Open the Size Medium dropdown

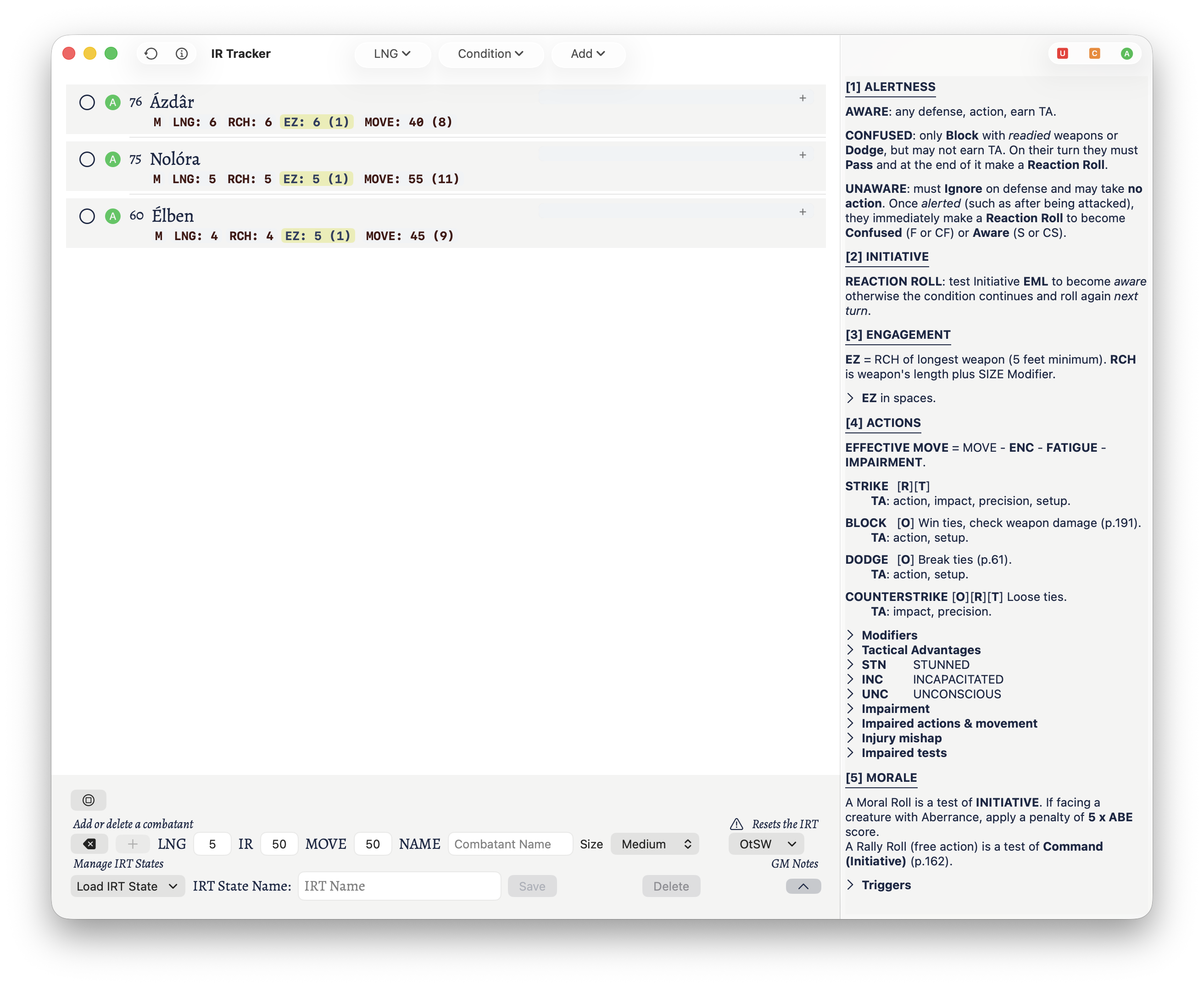click(x=655, y=844)
